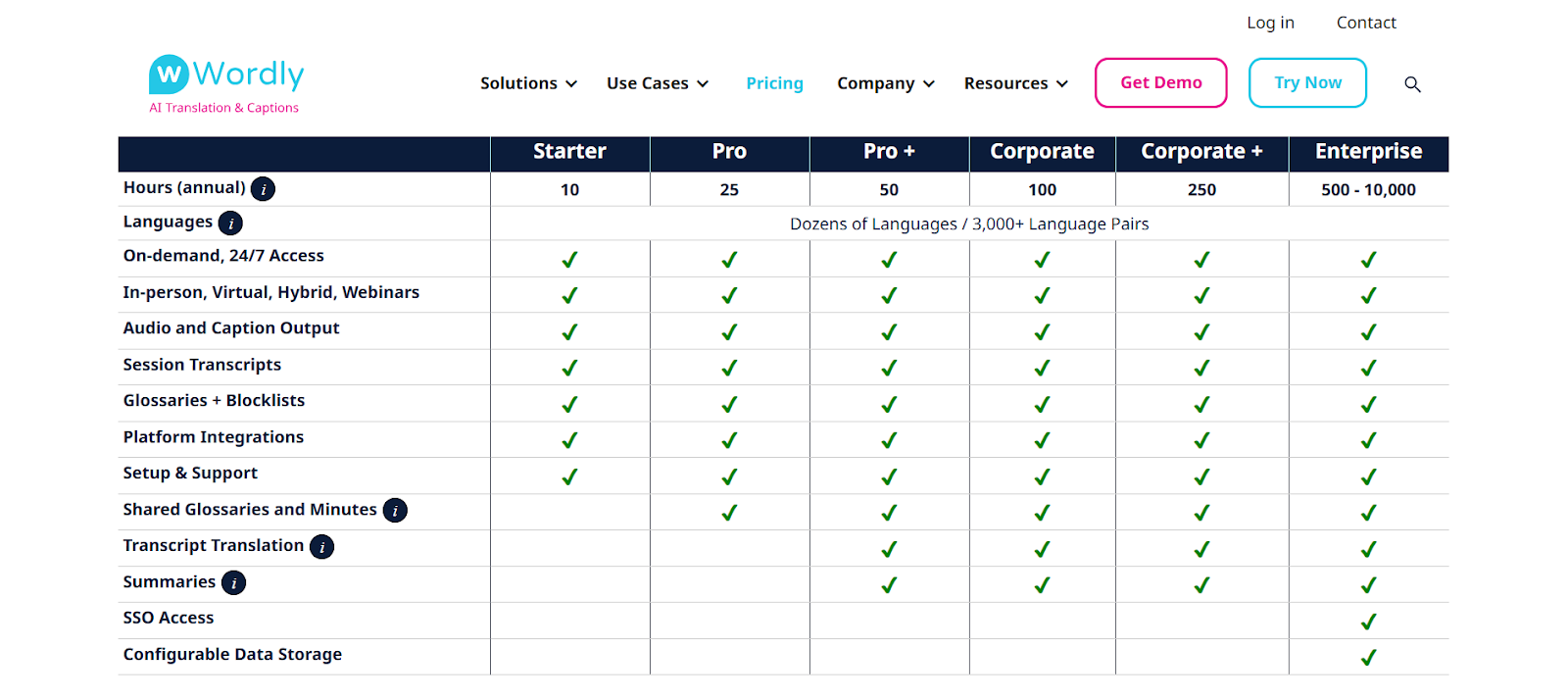
Task: Click Starter checkmark for Setup & Support
Action: coord(569,476)
